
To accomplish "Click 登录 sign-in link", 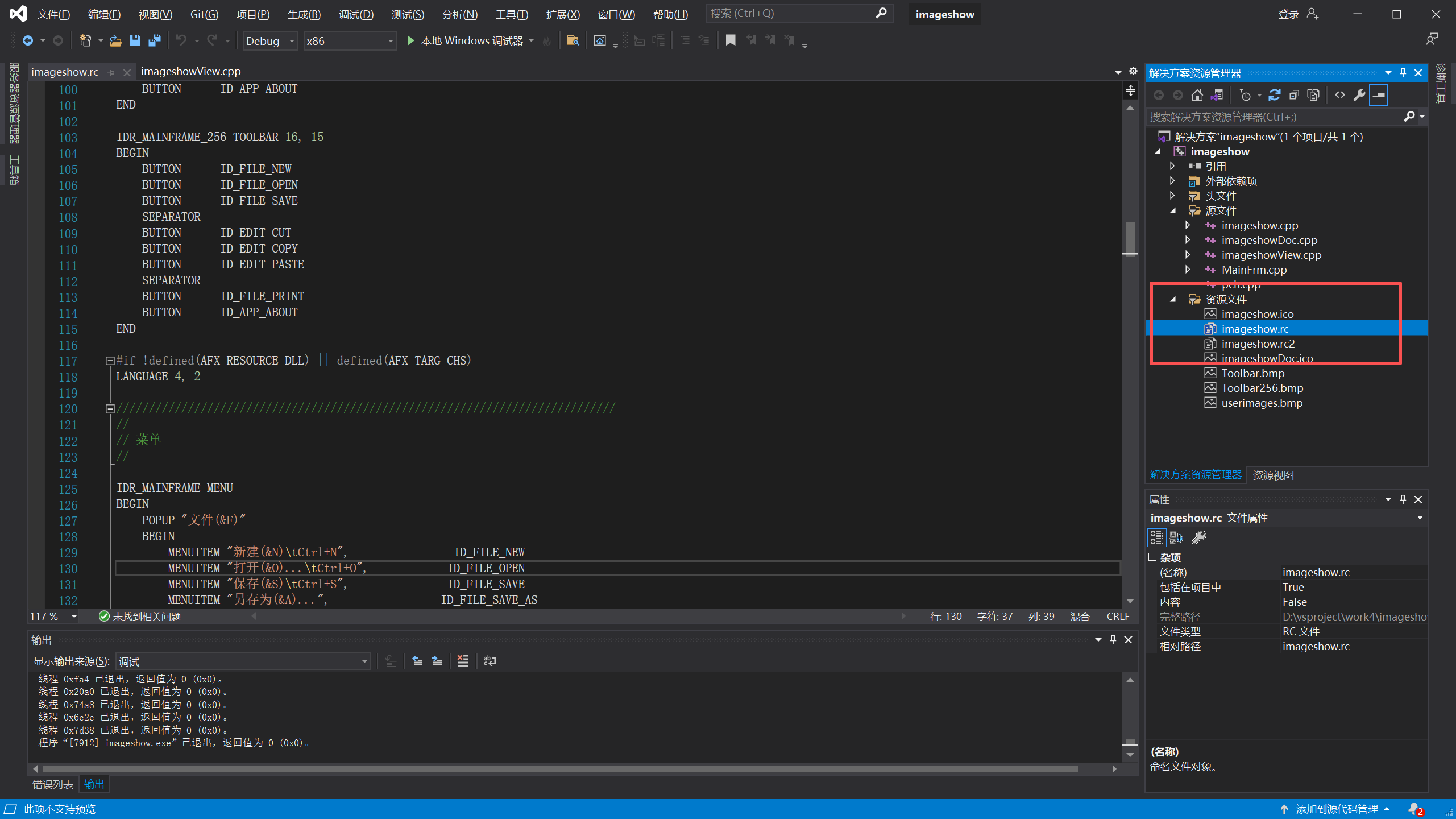I will tap(1288, 14).
